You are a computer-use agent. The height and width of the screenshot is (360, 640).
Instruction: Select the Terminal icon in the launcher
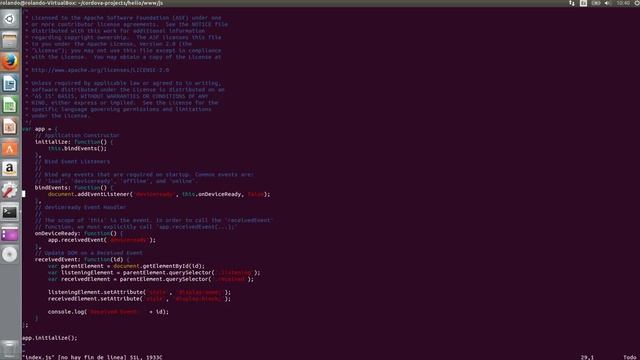coord(9,212)
